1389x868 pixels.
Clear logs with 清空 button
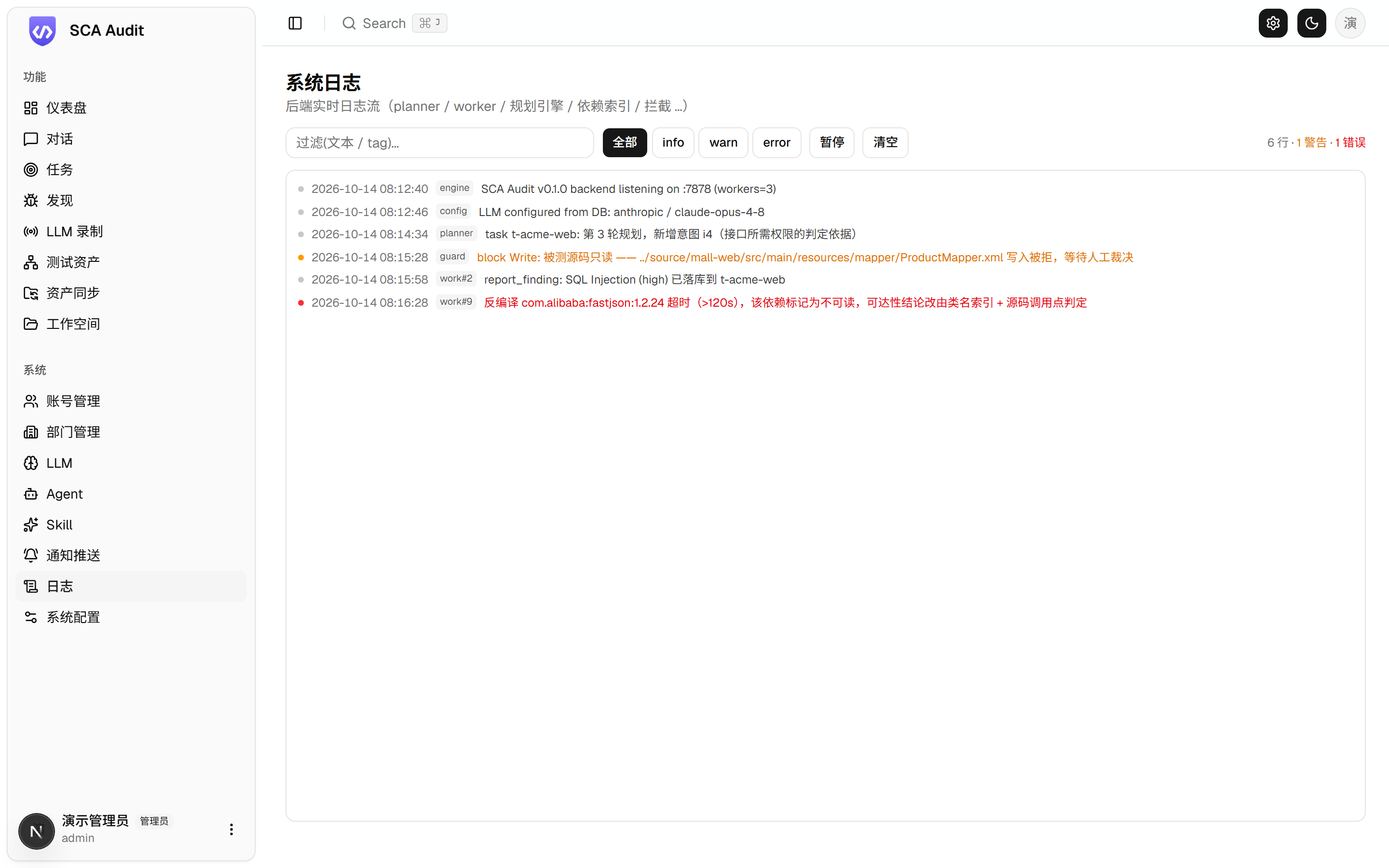pos(885,142)
